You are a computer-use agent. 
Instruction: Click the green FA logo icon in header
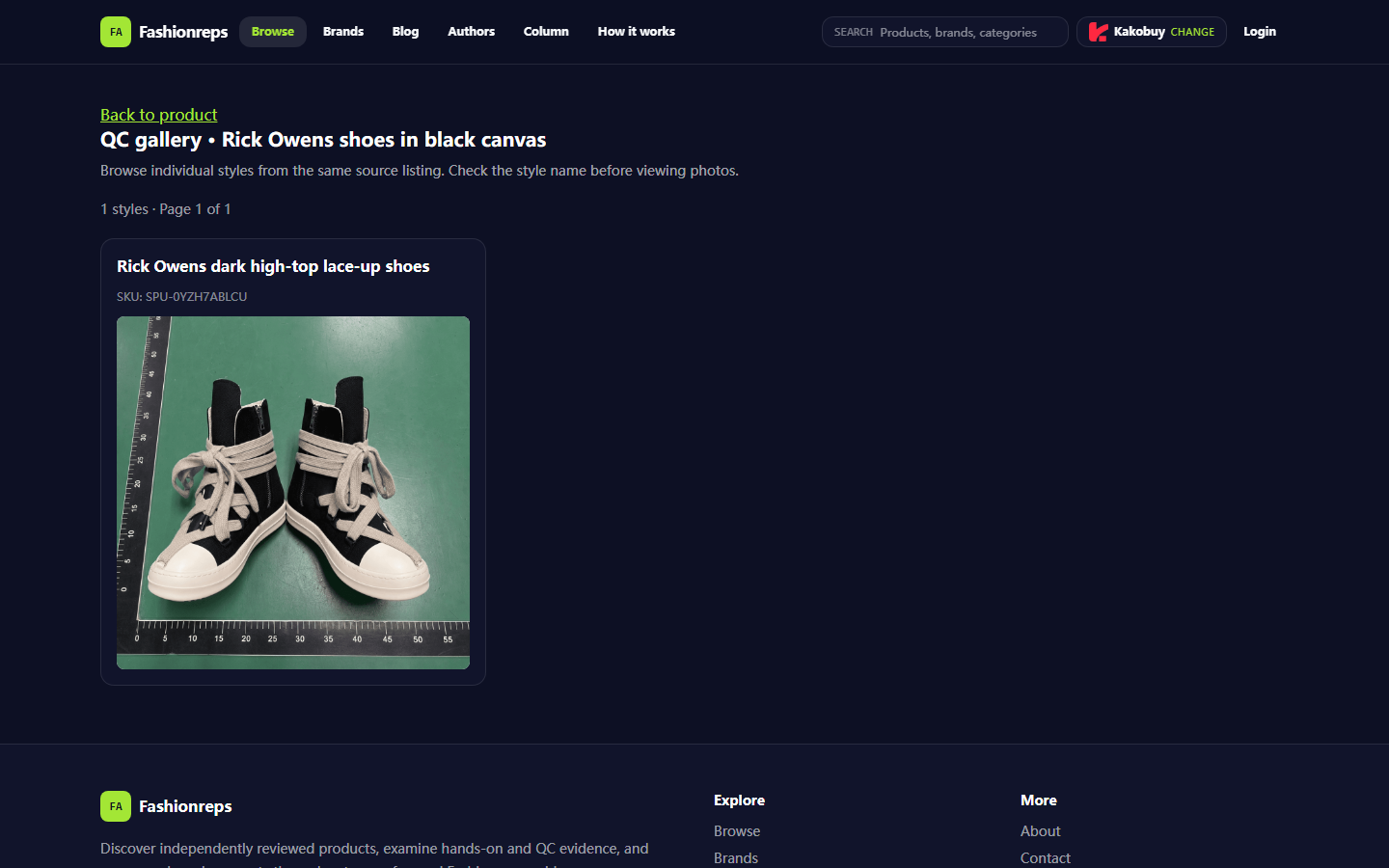click(x=116, y=32)
